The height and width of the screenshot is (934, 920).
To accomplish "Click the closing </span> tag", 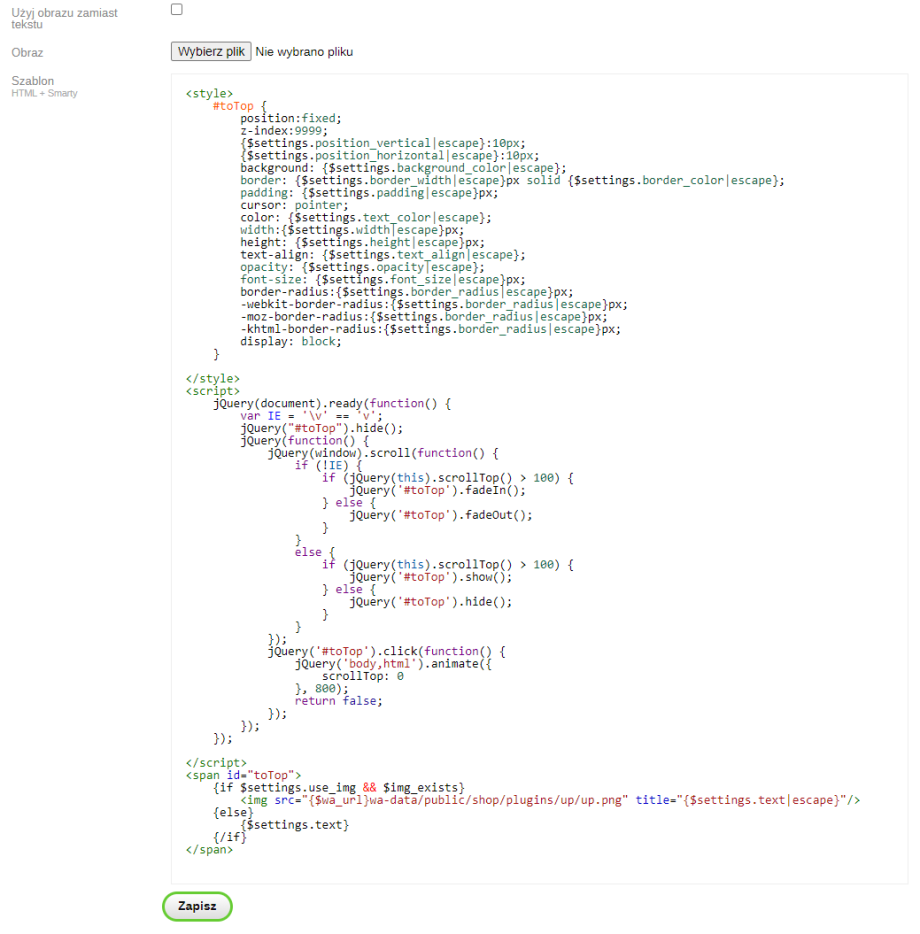I will click(209, 850).
